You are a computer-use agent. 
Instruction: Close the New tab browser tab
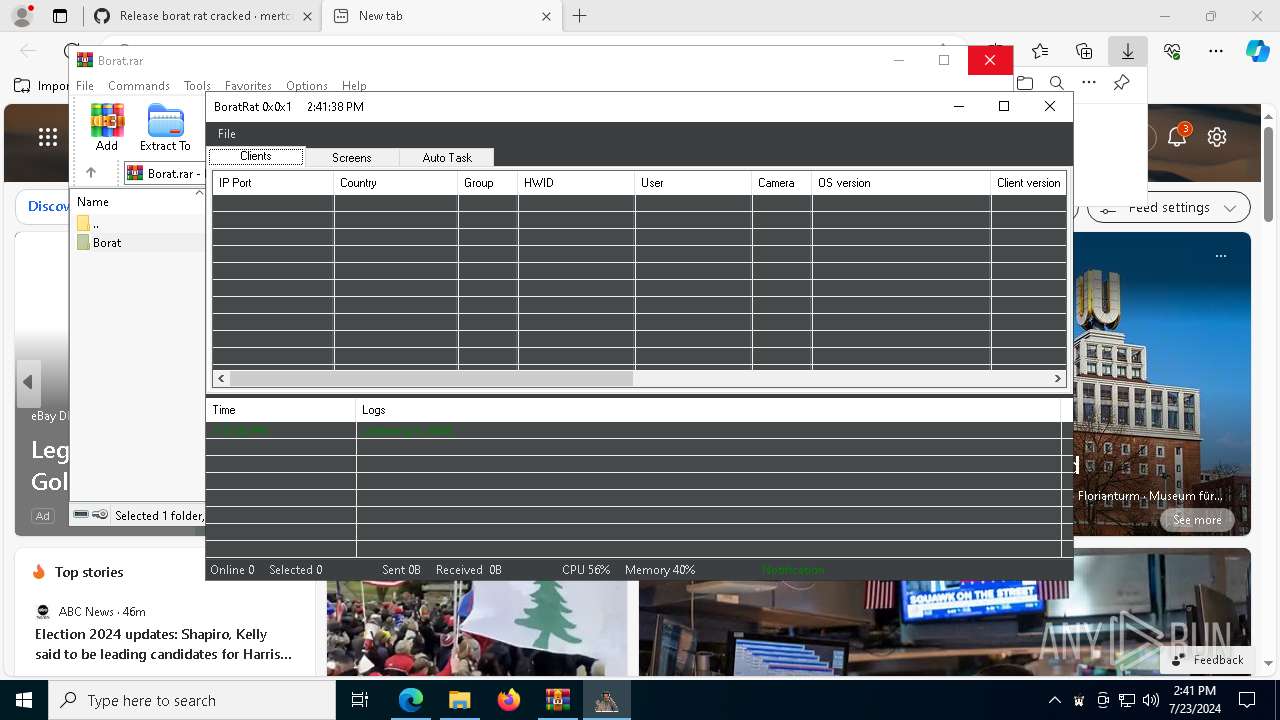(547, 16)
